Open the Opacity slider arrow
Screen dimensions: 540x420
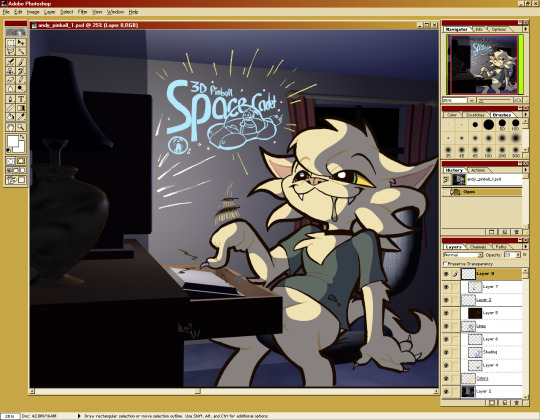pyautogui.click(x=518, y=255)
